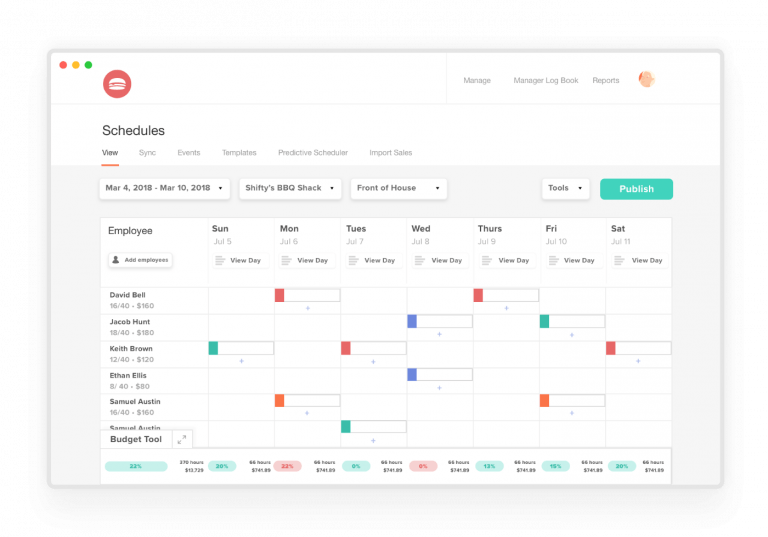Click Monday's red 22% budget pill
This screenshot has height=537, width=768.
pyautogui.click(x=288, y=466)
